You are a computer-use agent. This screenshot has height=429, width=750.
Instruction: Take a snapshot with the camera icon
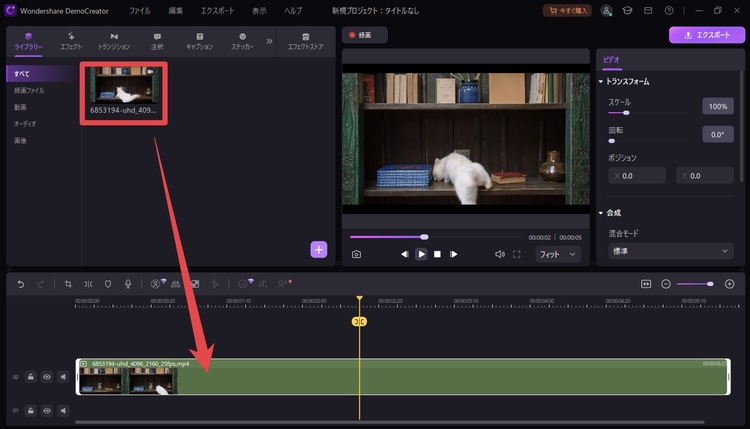[356, 254]
